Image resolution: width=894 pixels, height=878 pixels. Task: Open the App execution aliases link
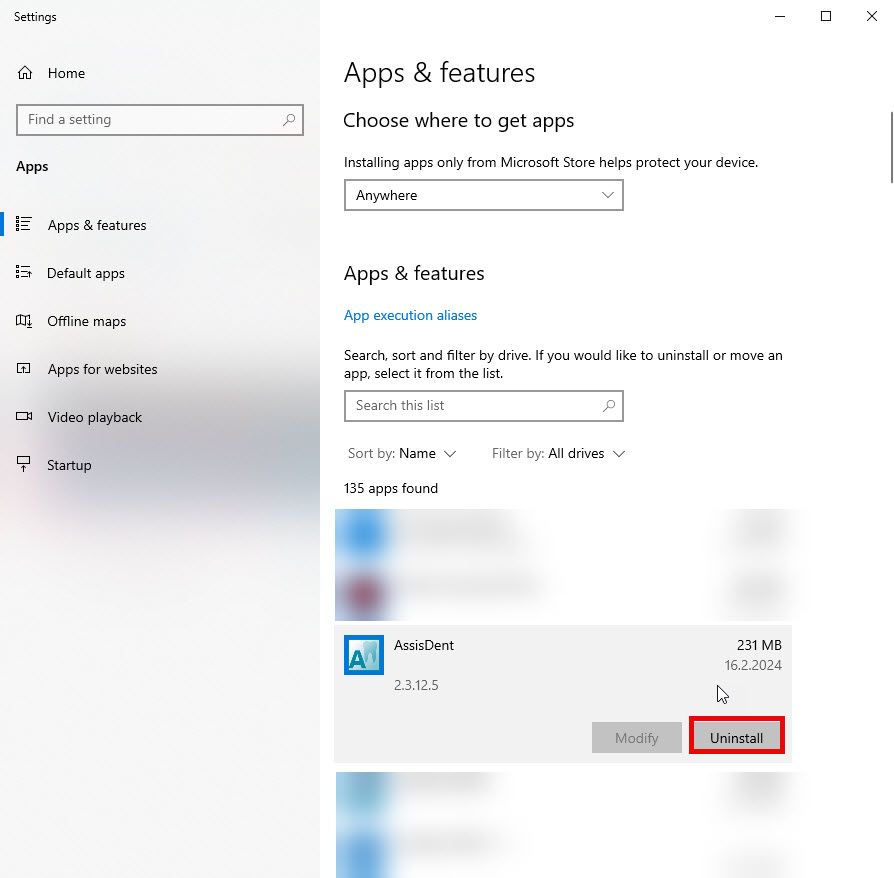tap(410, 315)
